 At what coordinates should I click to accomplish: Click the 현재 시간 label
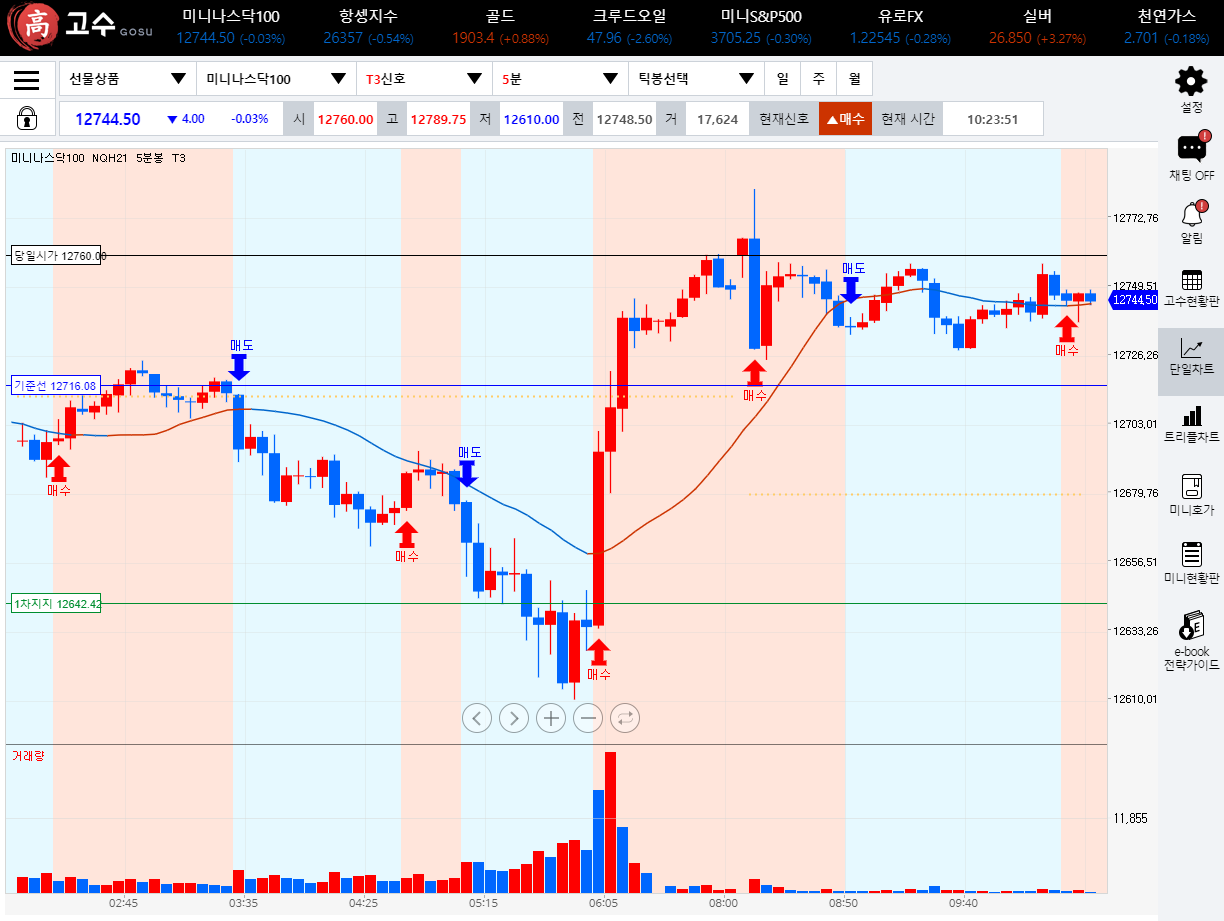(x=907, y=119)
